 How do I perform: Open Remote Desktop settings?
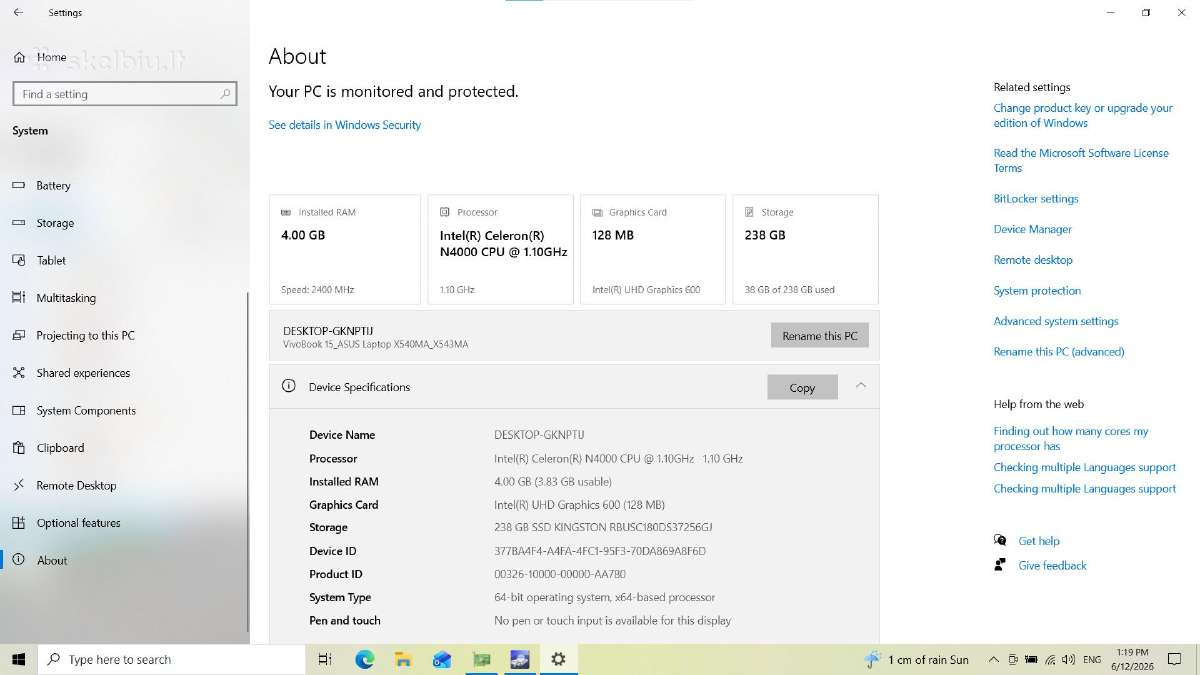(x=76, y=485)
